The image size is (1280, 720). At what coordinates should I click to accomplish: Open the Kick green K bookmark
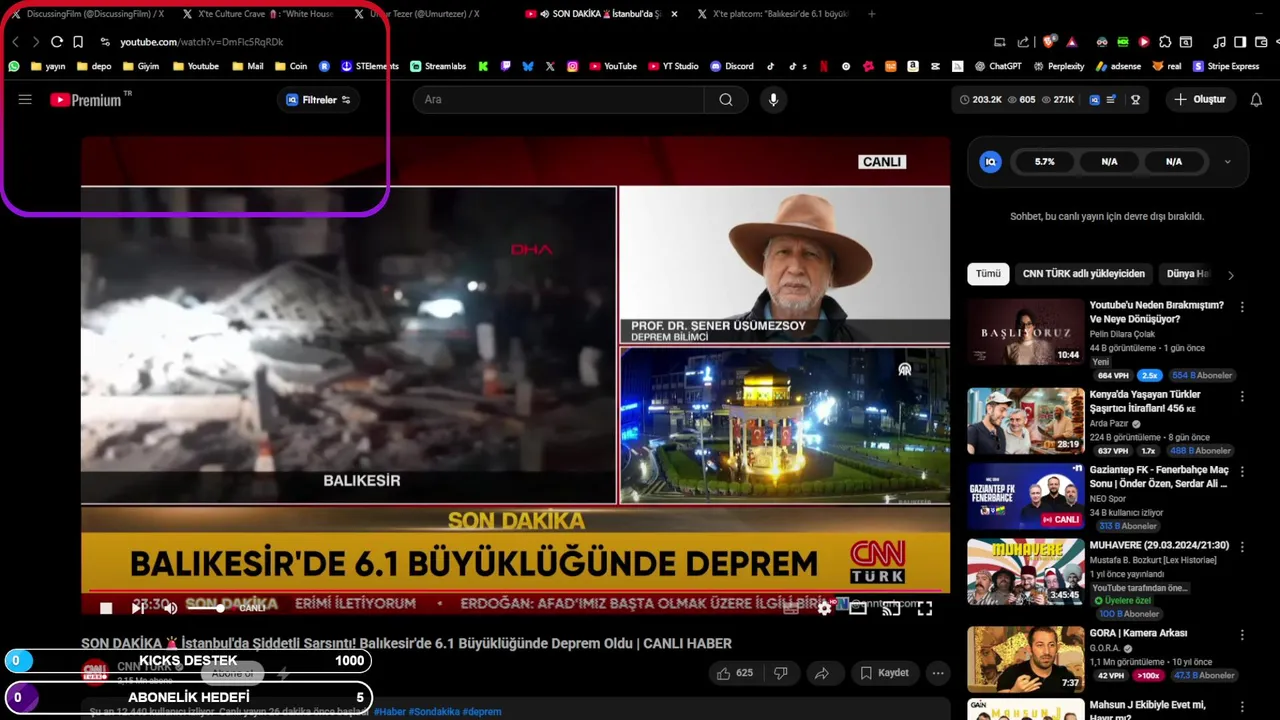483,66
